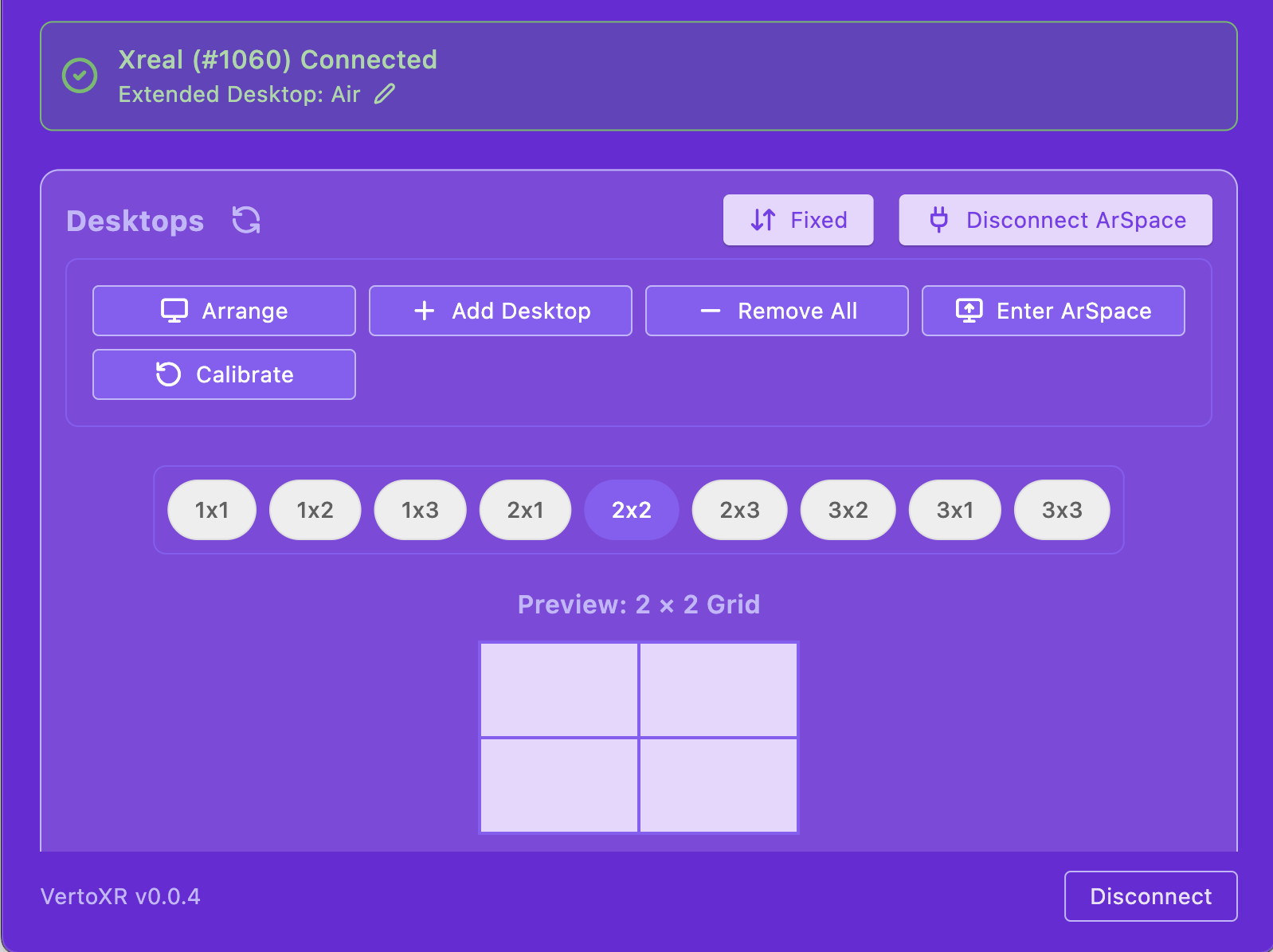Switch to the 2x3 grid layout

[740, 510]
